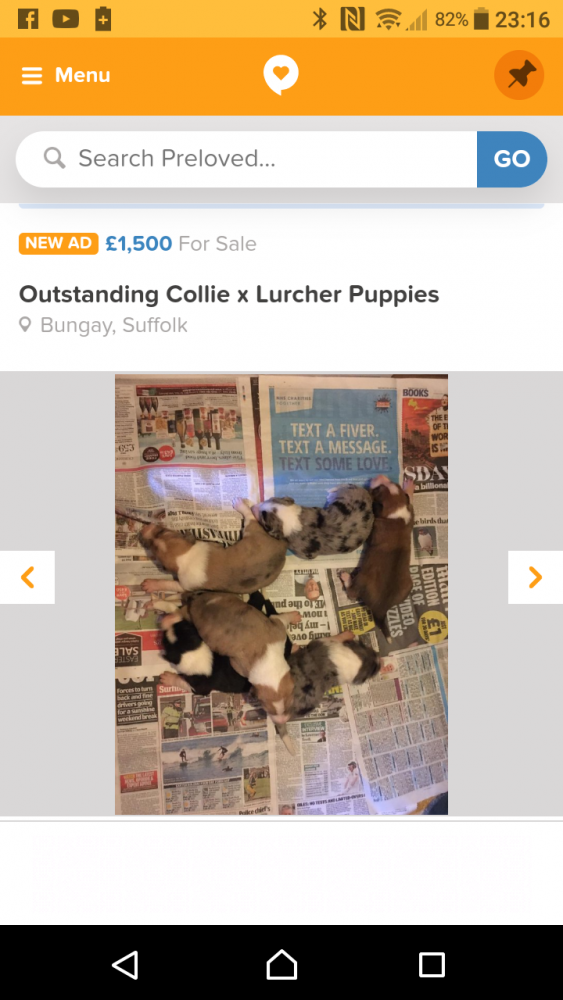Tap the Wi-Fi status icon

coord(388,19)
